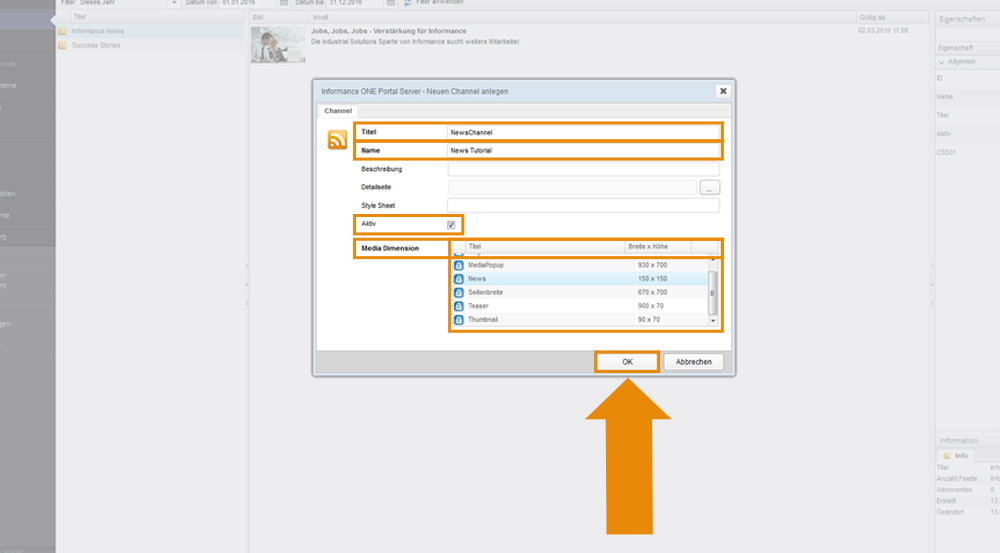Select the Teaser row showing 900 x 70
The width and height of the screenshot is (1000, 553).
[580, 306]
